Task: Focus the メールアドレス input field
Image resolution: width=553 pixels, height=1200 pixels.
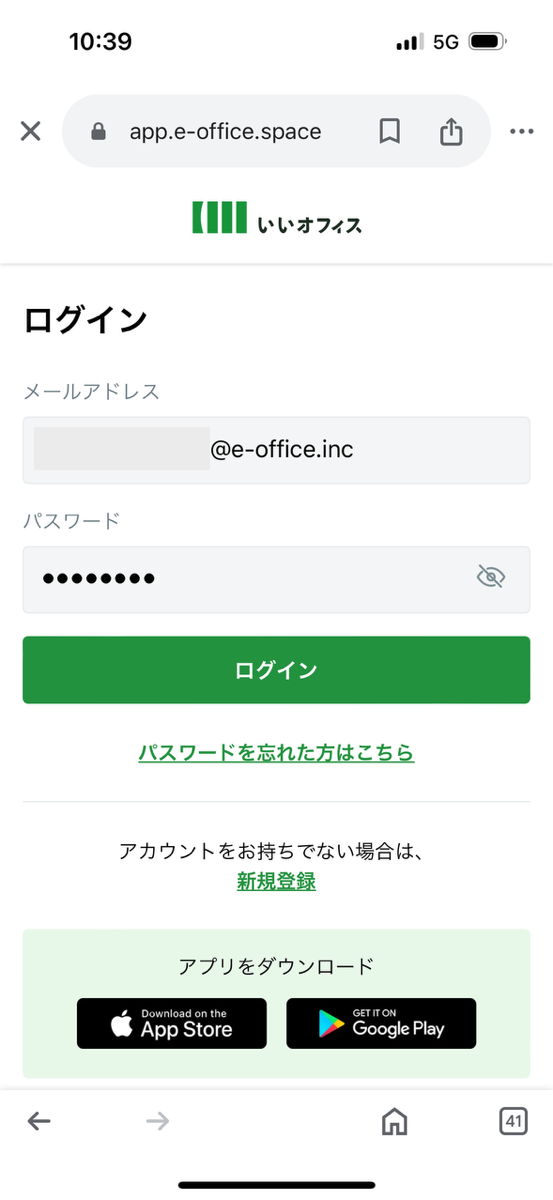Action: [x=277, y=450]
